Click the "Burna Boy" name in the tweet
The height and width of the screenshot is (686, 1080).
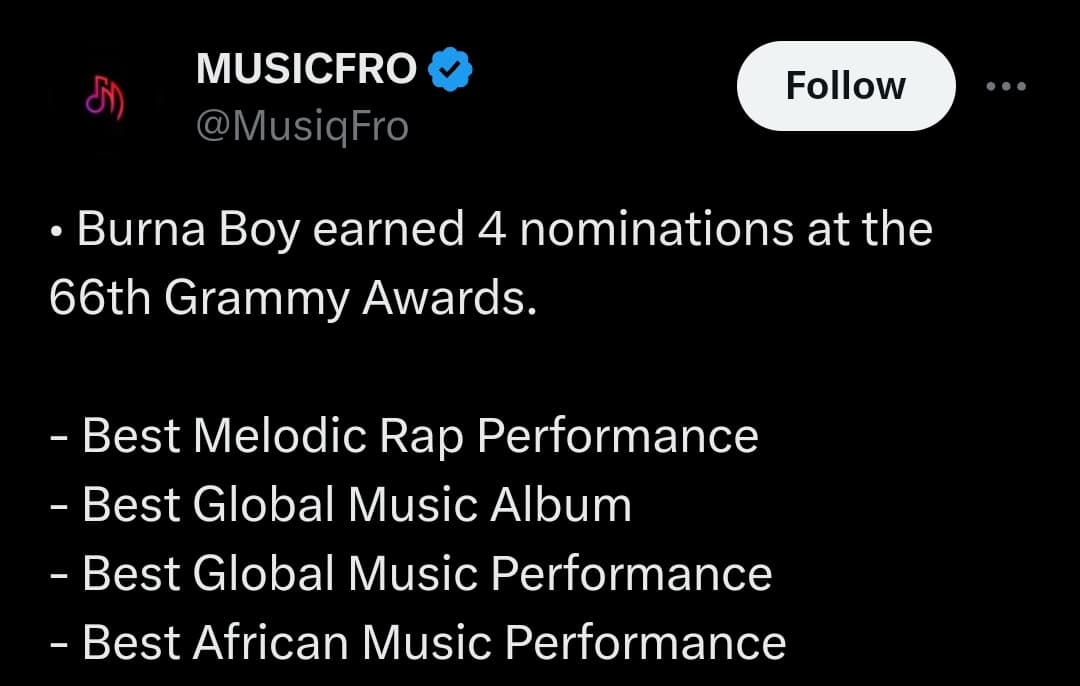[x=188, y=230]
